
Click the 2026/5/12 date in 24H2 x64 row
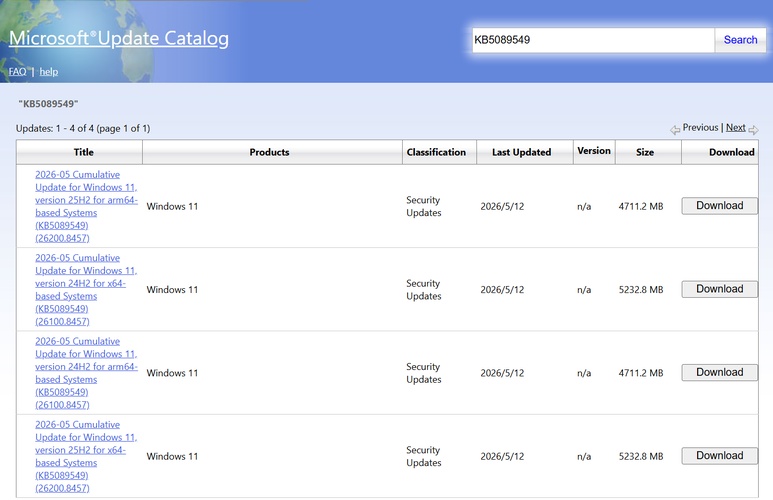(502, 290)
